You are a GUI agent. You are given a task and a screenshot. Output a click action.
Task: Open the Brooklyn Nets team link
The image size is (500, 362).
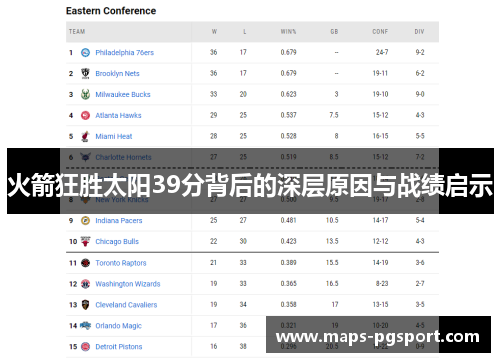[x=117, y=74]
